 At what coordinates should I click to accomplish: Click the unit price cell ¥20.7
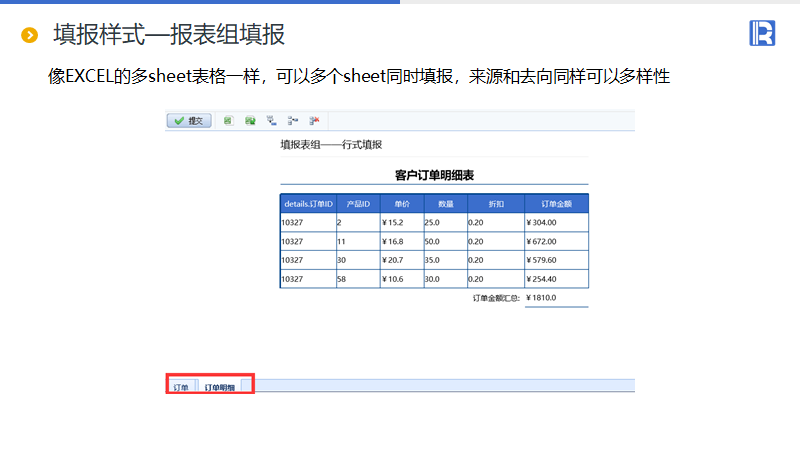tap(402, 260)
